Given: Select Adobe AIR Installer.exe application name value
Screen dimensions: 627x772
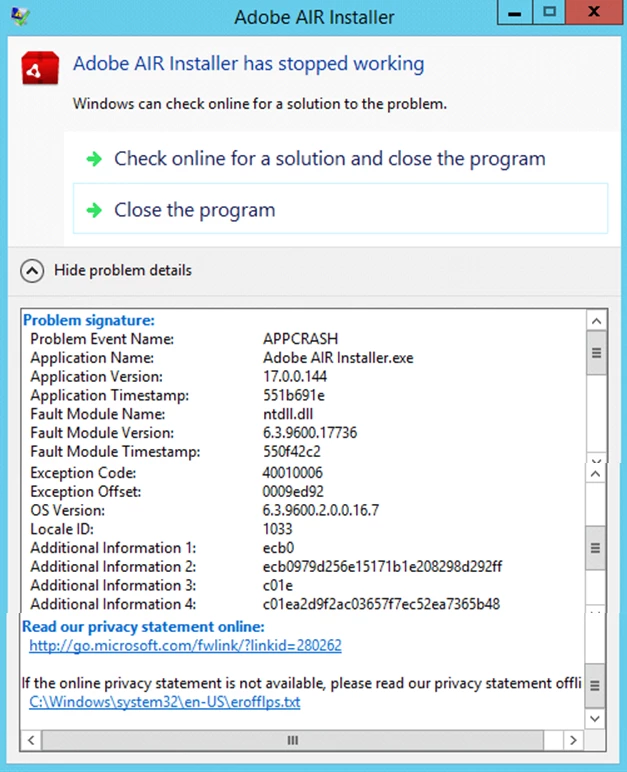Looking at the screenshot, I should 338,357.
